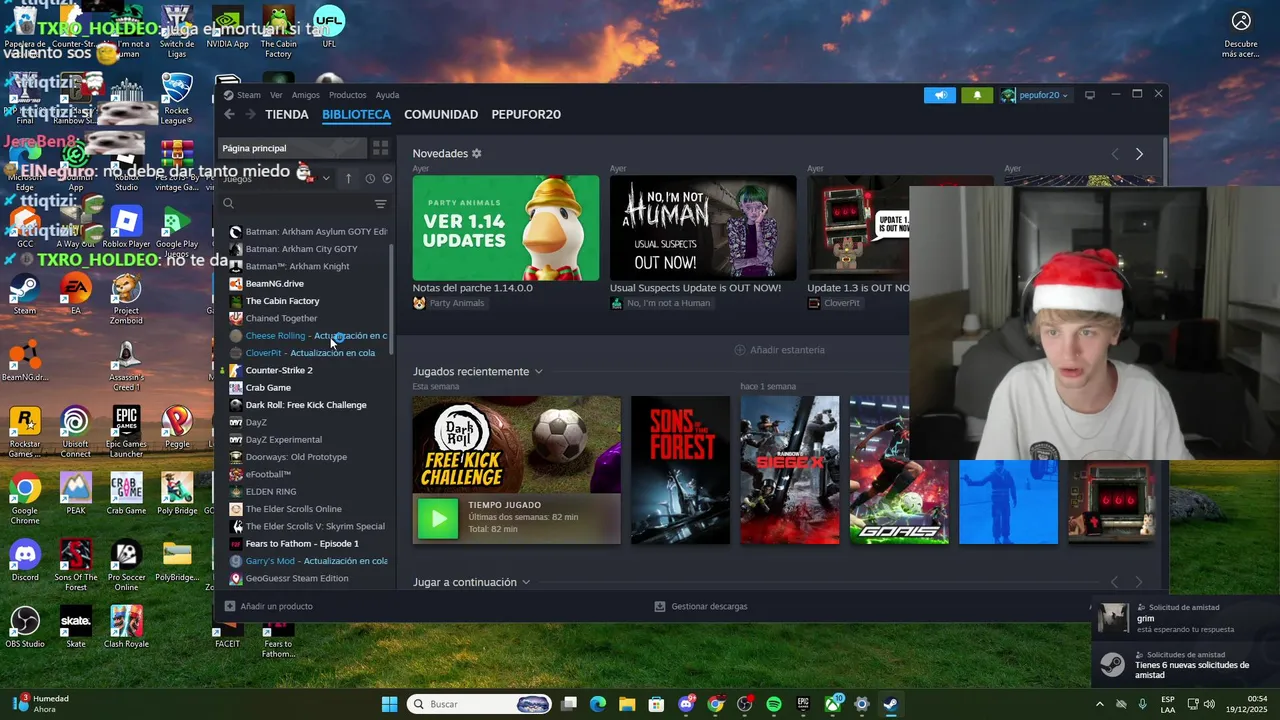The width and height of the screenshot is (1280, 720).
Task: Open Spotify from the Windows taskbar
Action: tap(773, 704)
